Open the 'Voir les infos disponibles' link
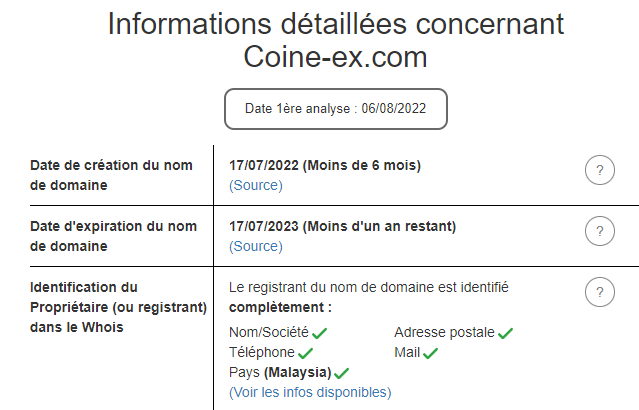The height and width of the screenshot is (410, 639). click(x=310, y=392)
